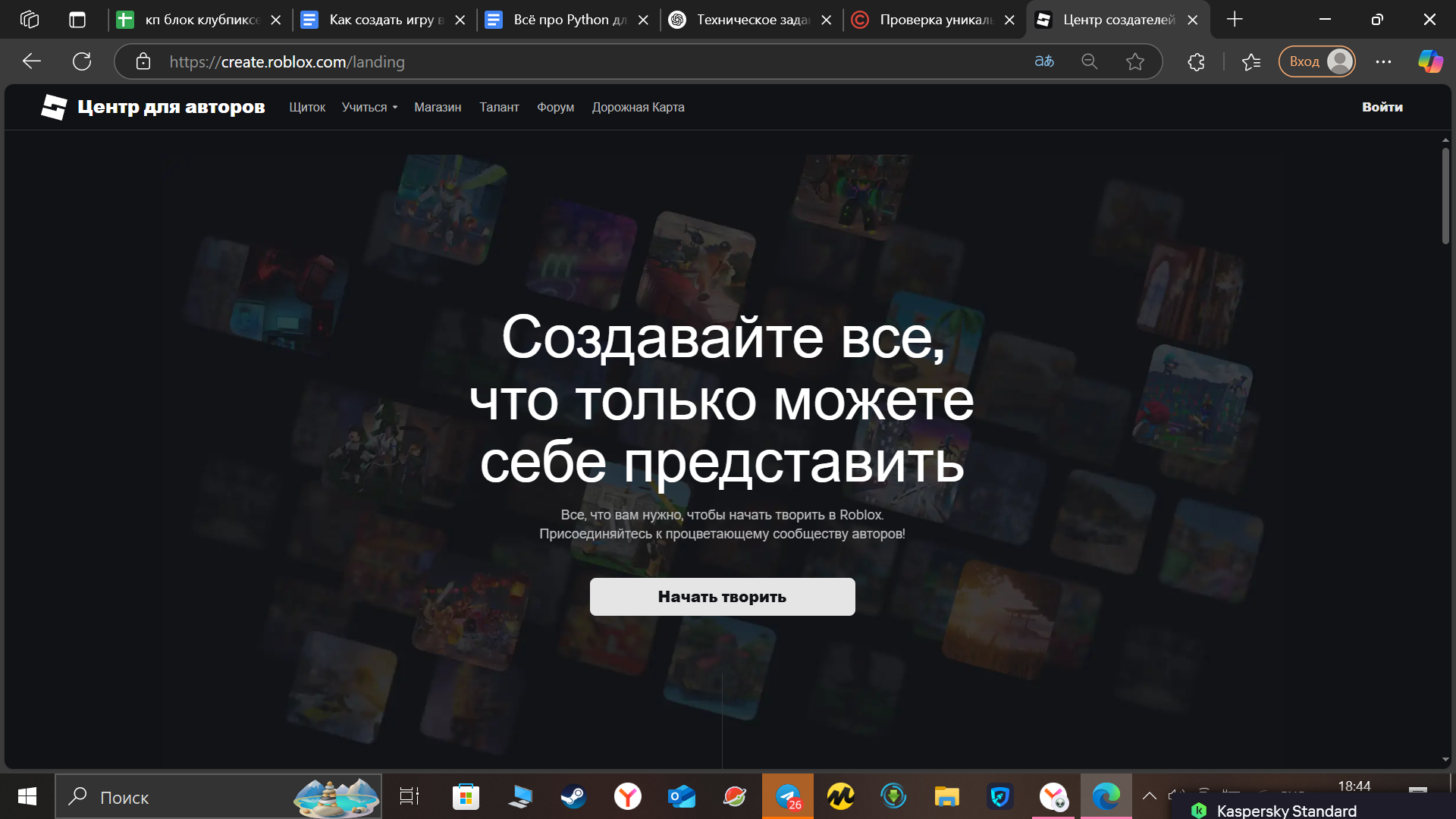This screenshot has height=819, width=1456.
Task: Open the 'Магазин' navigation item
Action: pos(438,107)
